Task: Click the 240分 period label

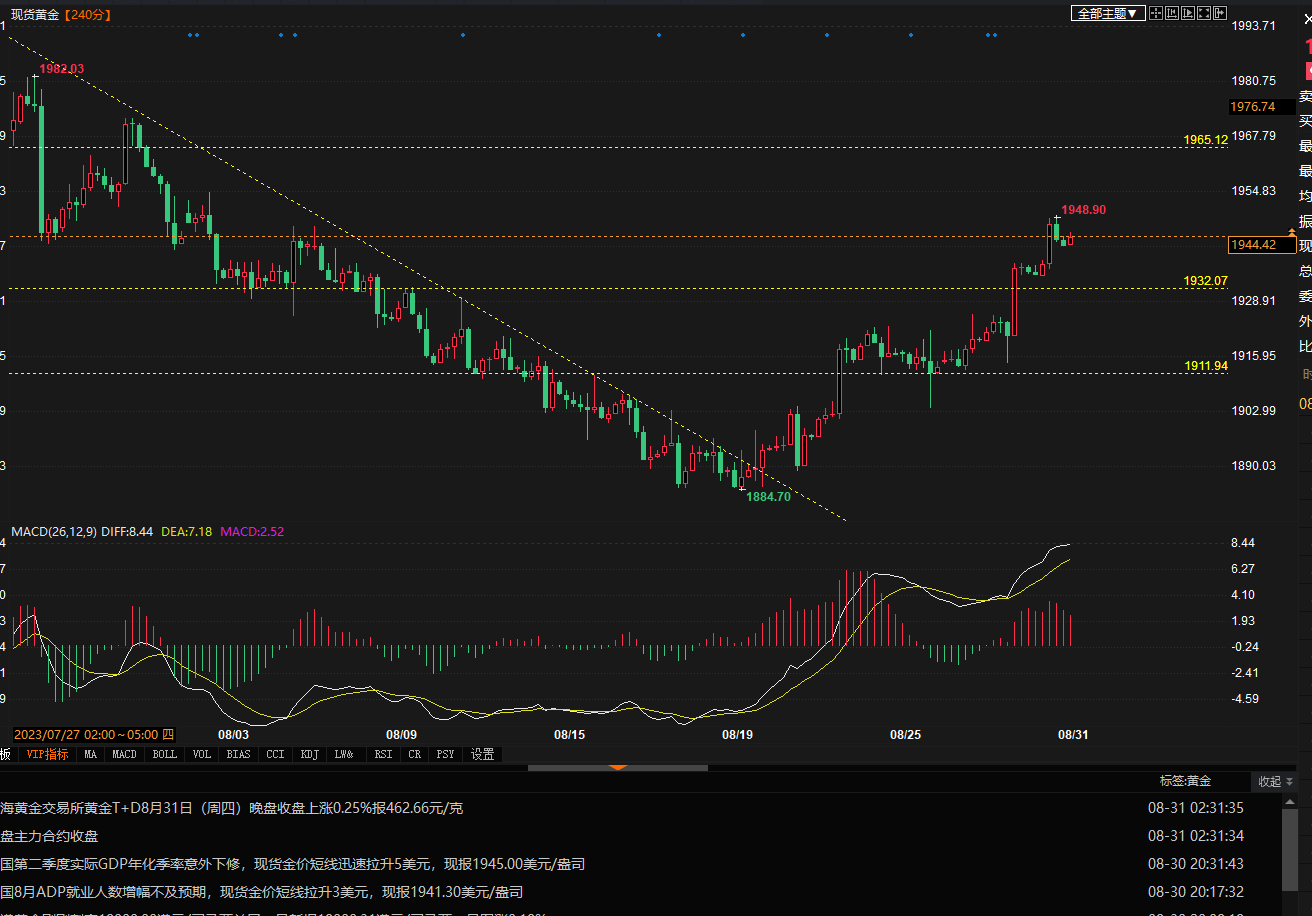Action: (87, 14)
